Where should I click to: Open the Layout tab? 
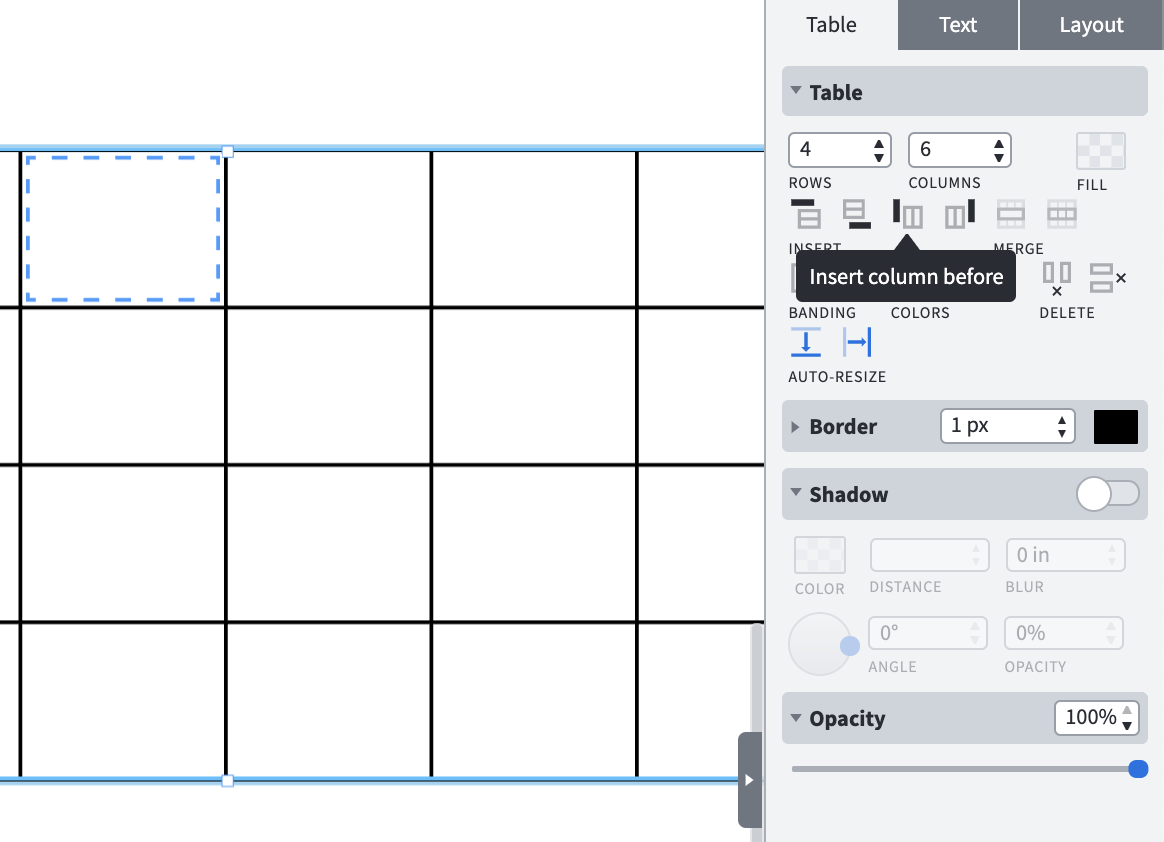point(1091,24)
